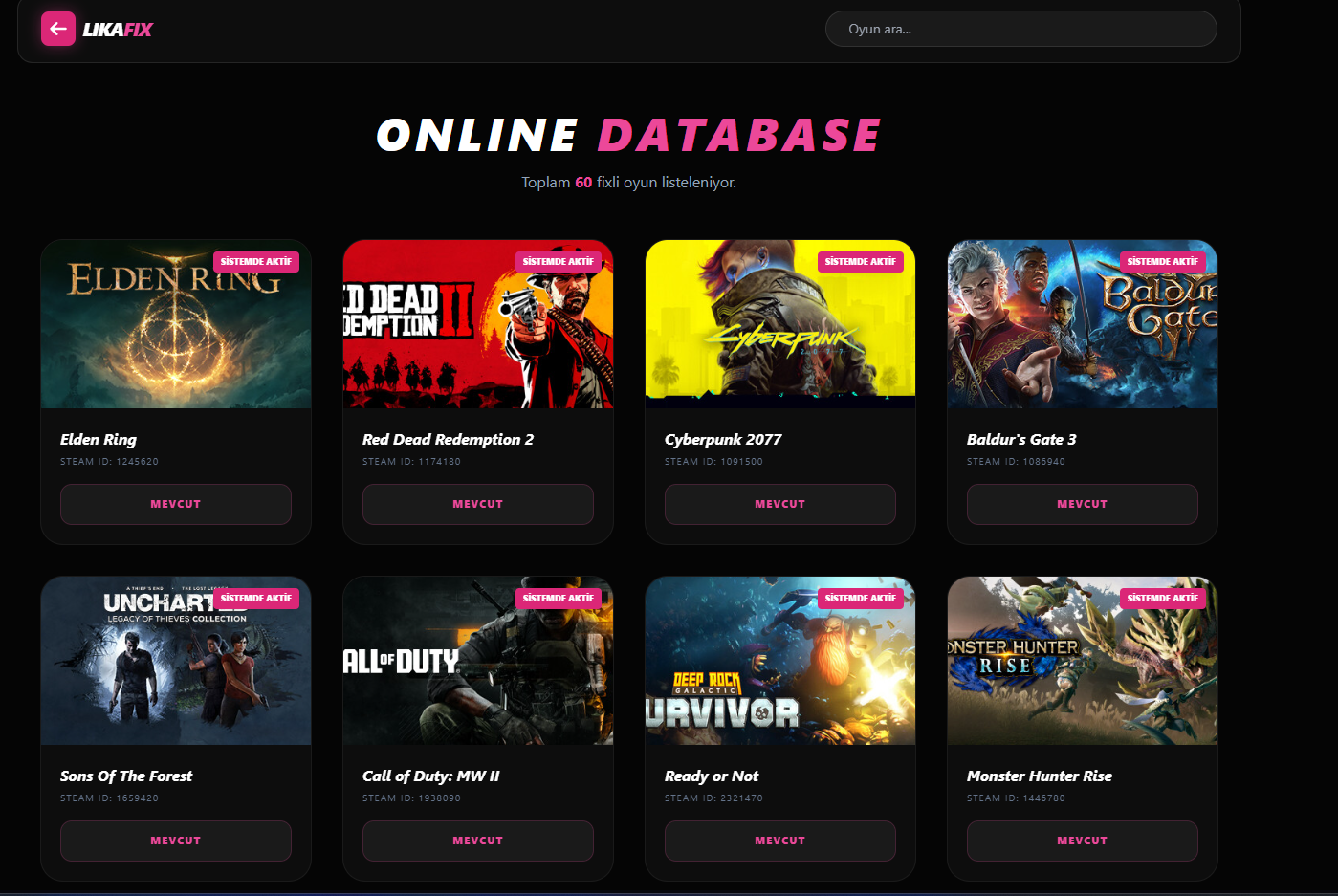Viewport: 1338px width, 896px height.
Task: Click the 'Red Dead Redemption 2' game title
Action: tap(449, 439)
